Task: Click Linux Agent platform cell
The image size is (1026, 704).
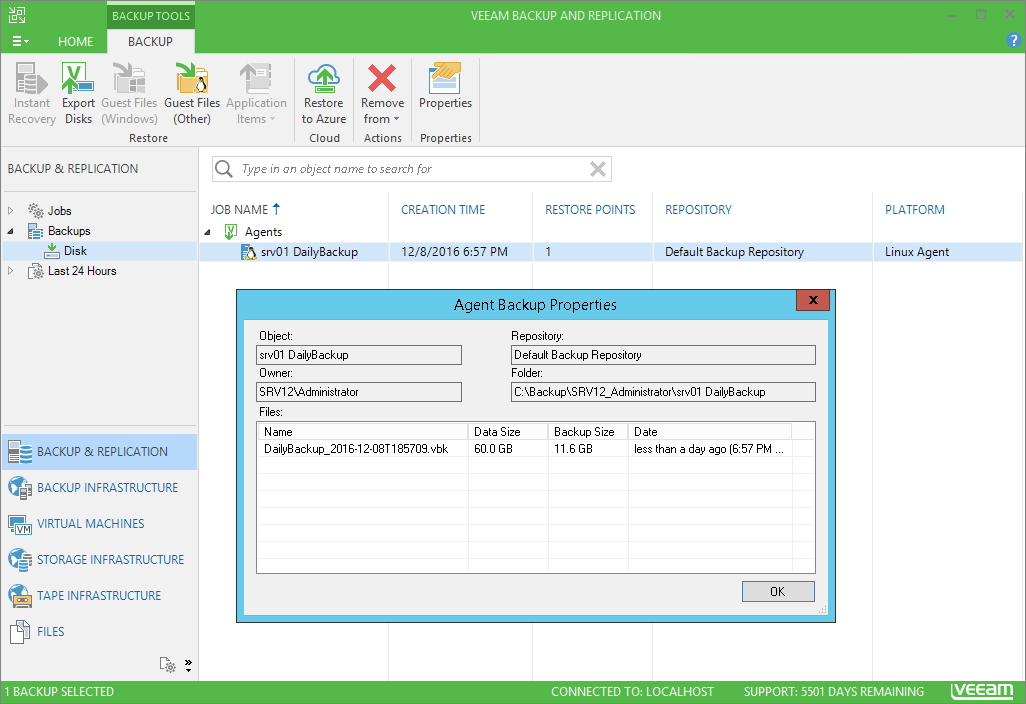Action: 917,252
